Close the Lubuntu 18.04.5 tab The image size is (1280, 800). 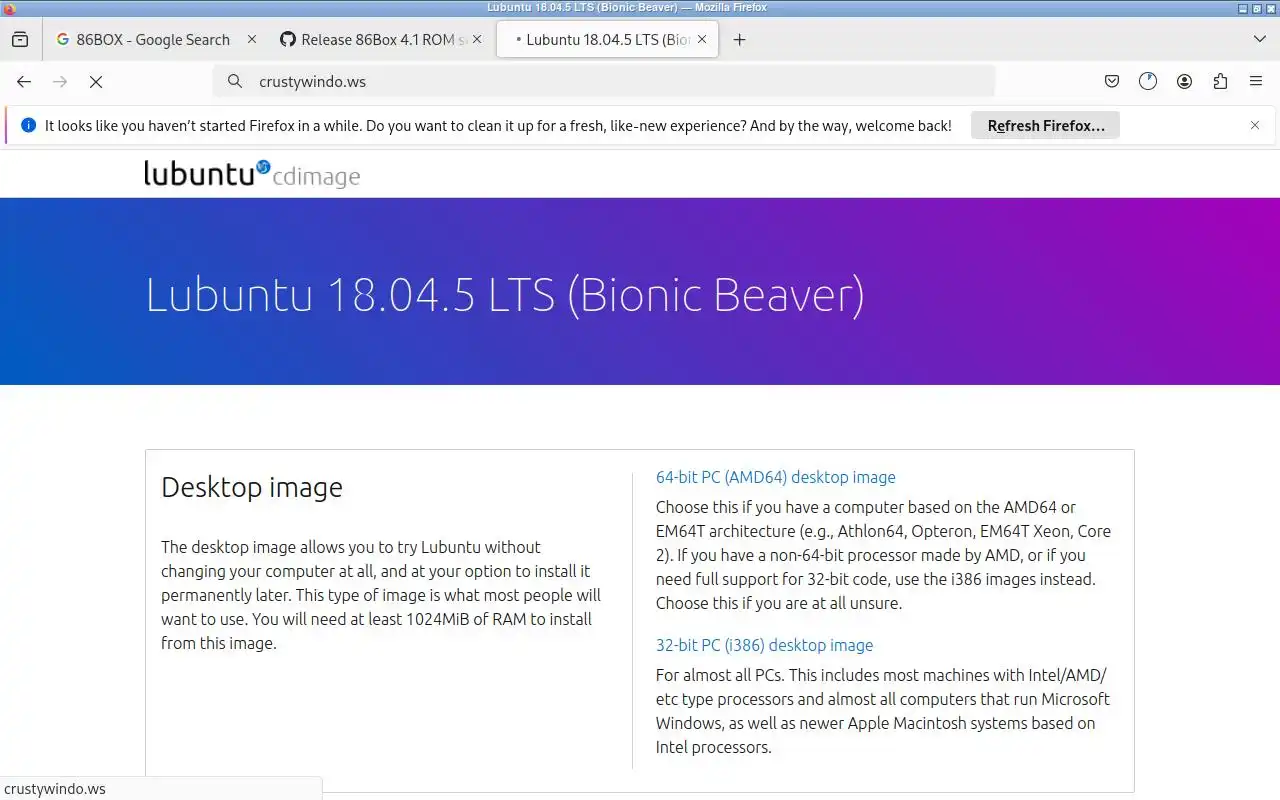click(x=701, y=40)
